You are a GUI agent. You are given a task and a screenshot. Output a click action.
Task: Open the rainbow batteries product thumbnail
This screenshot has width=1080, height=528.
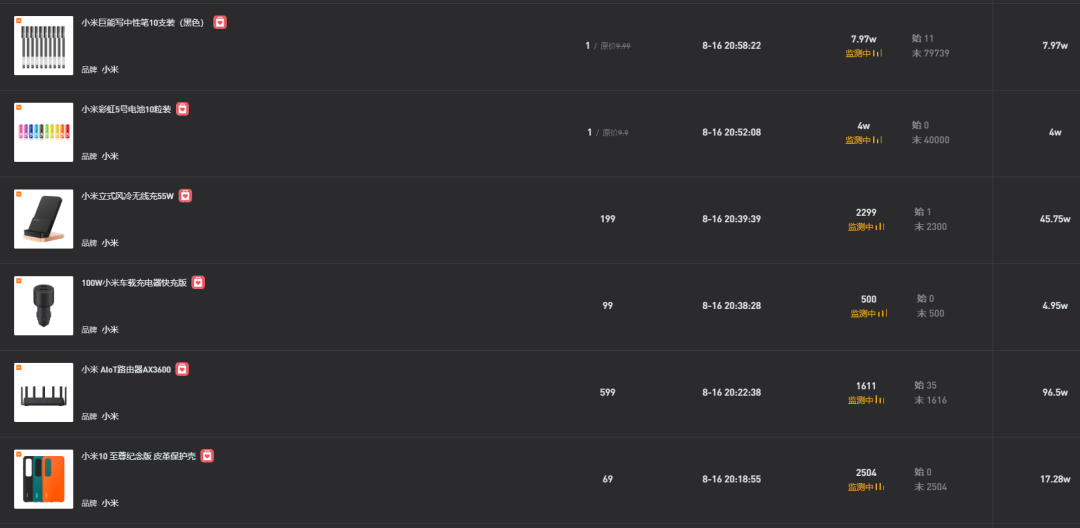(43, 132)
